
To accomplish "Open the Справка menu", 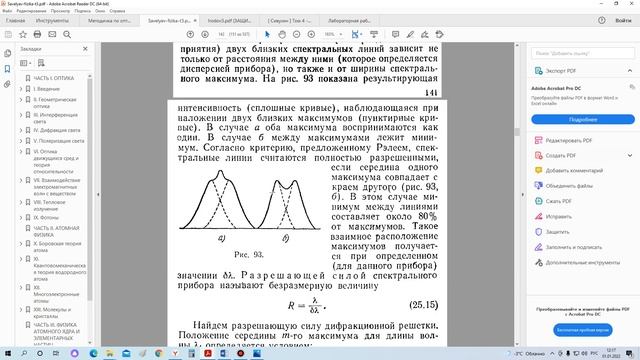I will click(x=117, y=11).
